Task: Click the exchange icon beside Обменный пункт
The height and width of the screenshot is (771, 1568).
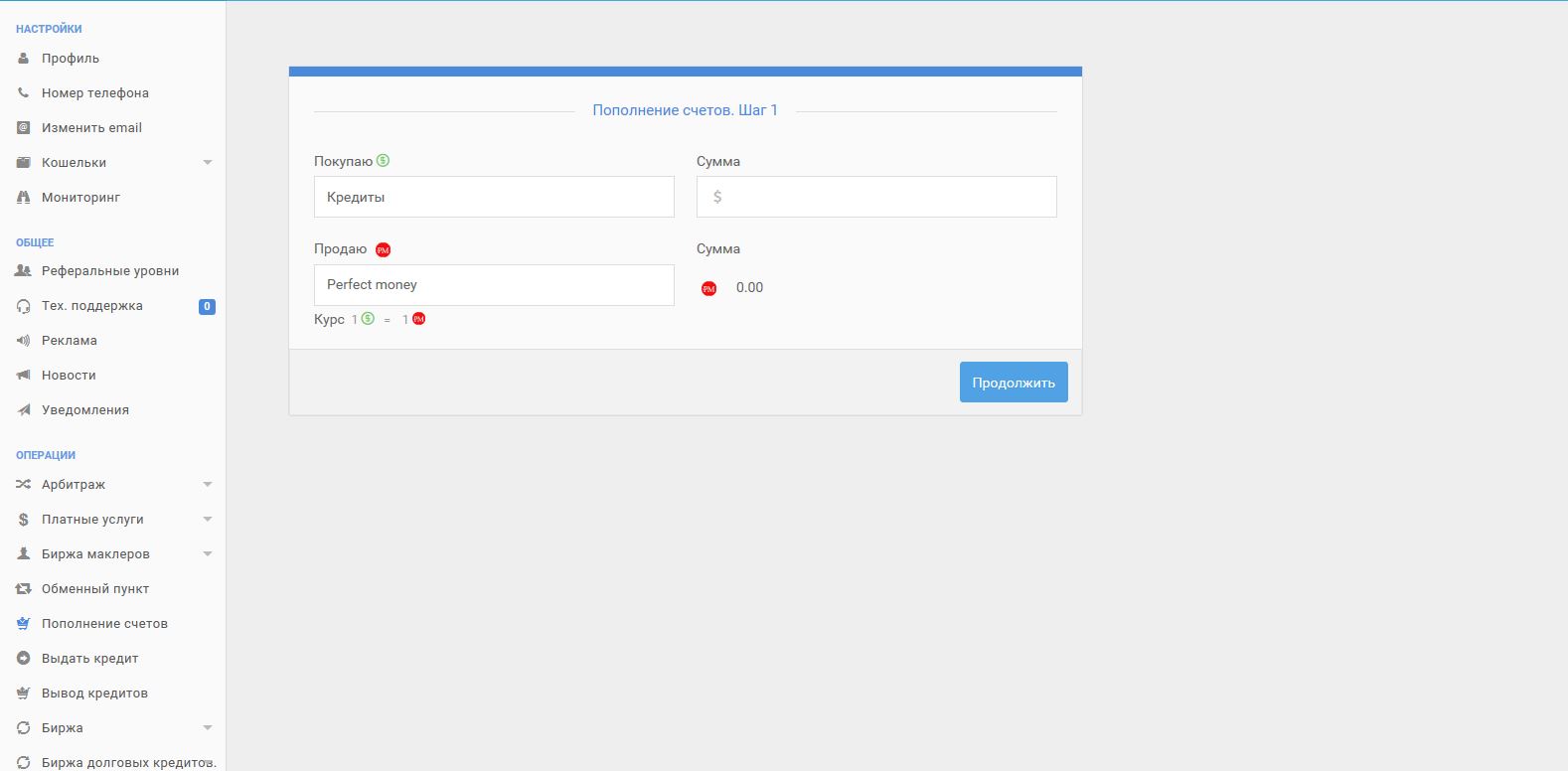Action: point(24,589)
